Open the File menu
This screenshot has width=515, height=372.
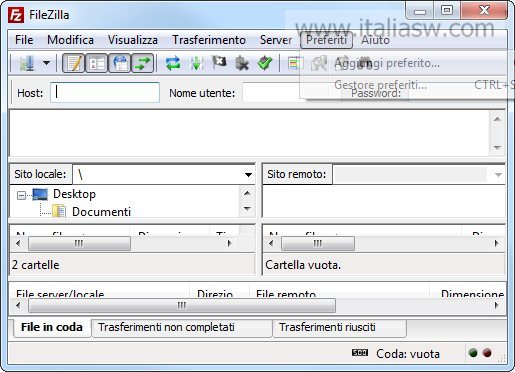pyautogui.click(x=24, y=40)
